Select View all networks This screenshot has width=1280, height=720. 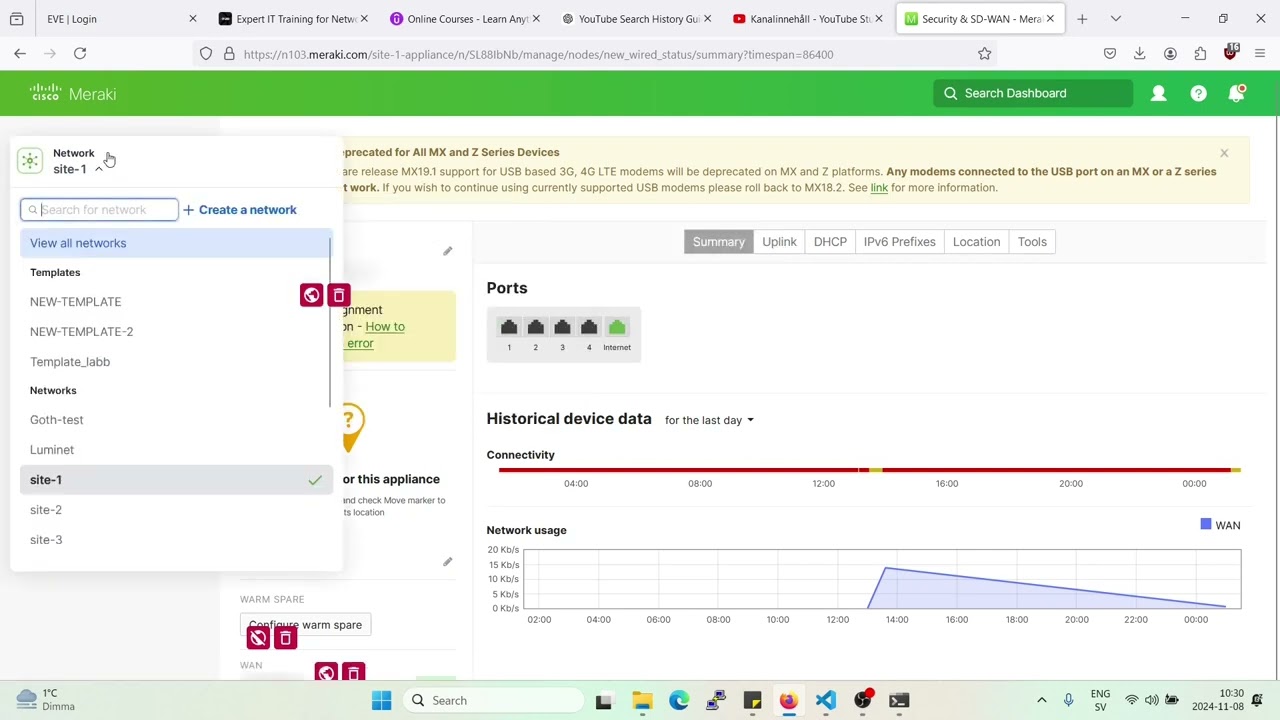coord(175,243)
